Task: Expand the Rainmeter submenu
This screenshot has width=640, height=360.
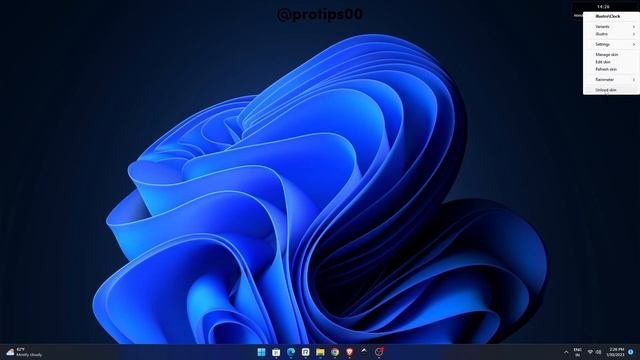Action: (611, 79)
